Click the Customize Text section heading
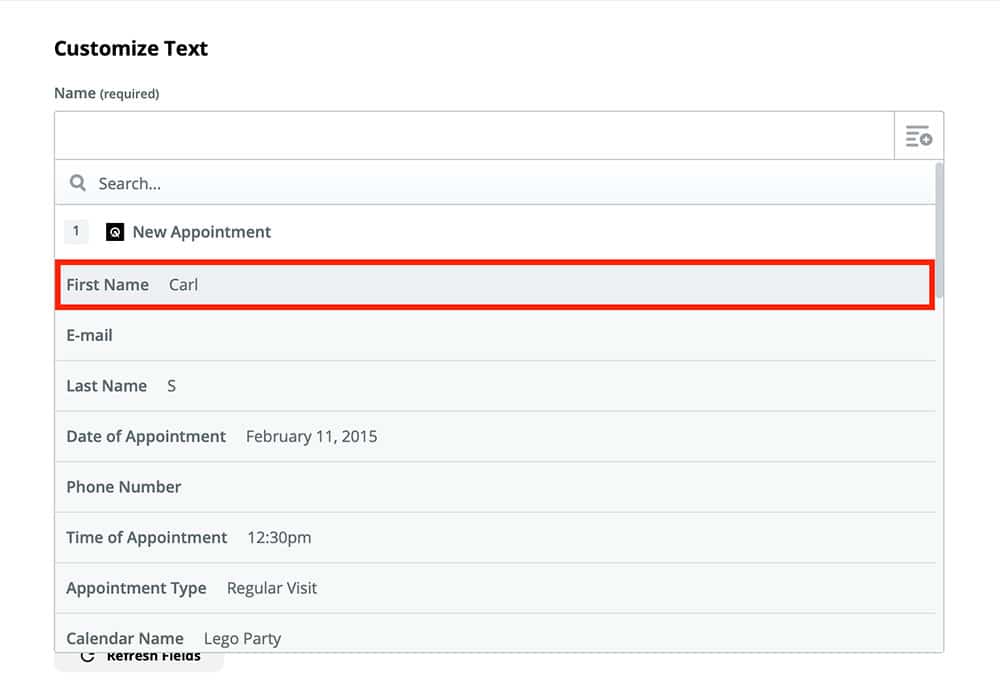 pyautogui.click(x=131, y=49)
